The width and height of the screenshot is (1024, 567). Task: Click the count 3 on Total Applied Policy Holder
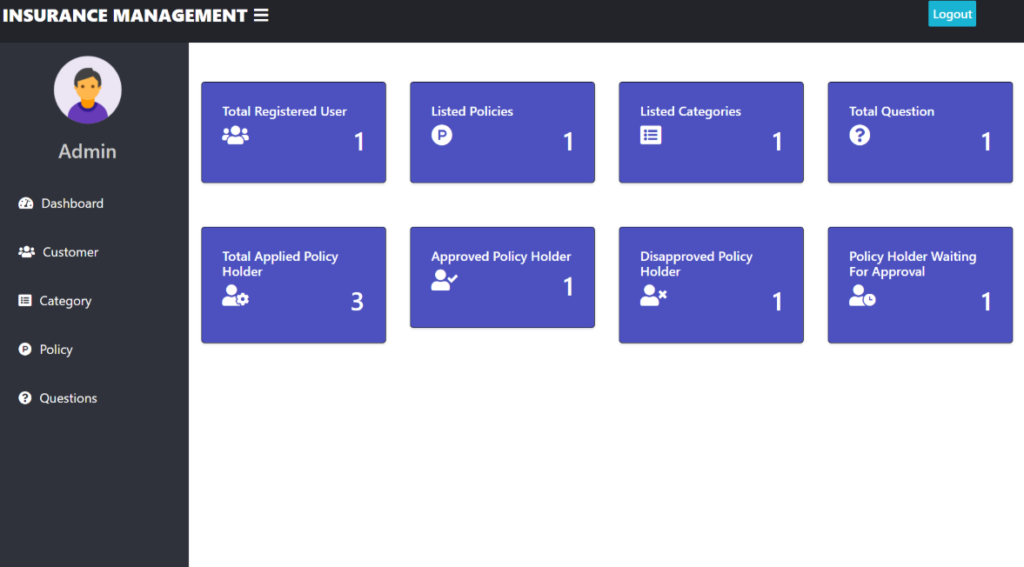click(357, 301)
